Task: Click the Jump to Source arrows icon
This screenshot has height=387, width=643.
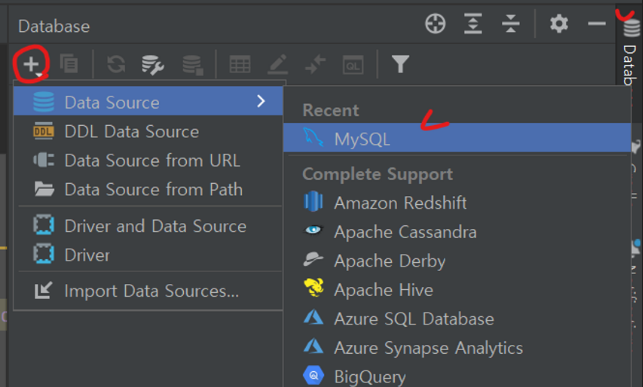Action: (x=315, y=64)
